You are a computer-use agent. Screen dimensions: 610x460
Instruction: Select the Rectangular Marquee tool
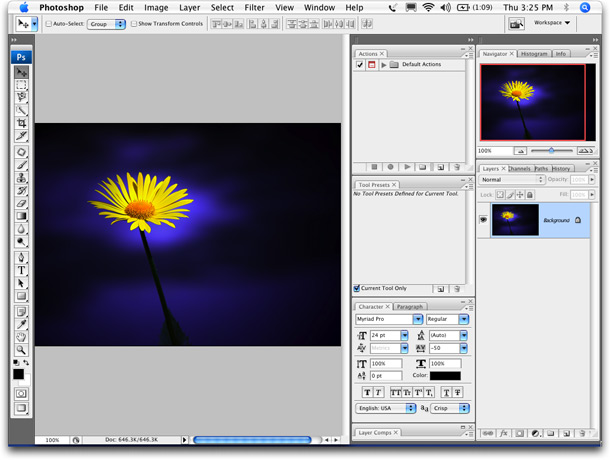click(x=22, y=85)
